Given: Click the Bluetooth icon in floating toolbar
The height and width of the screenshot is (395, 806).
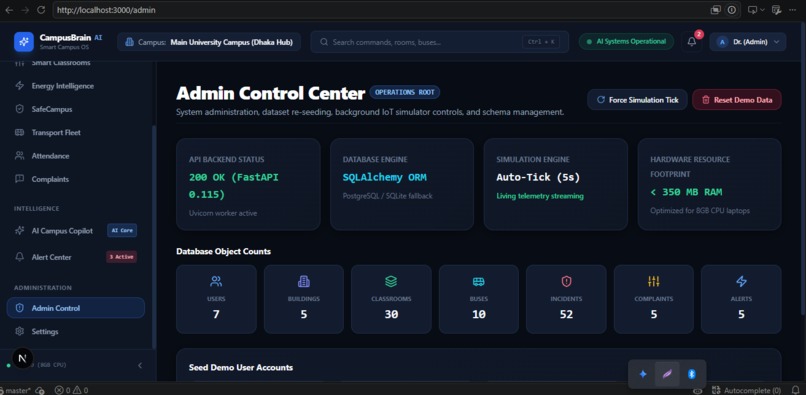Looking at the screenshot, I should tap(691, 374).
